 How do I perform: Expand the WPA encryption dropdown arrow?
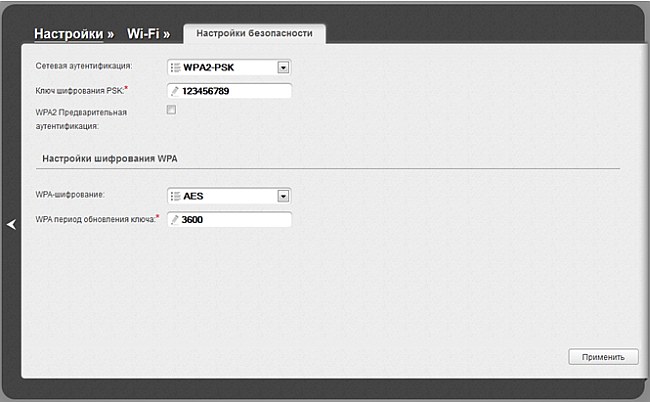coord(283,196)
